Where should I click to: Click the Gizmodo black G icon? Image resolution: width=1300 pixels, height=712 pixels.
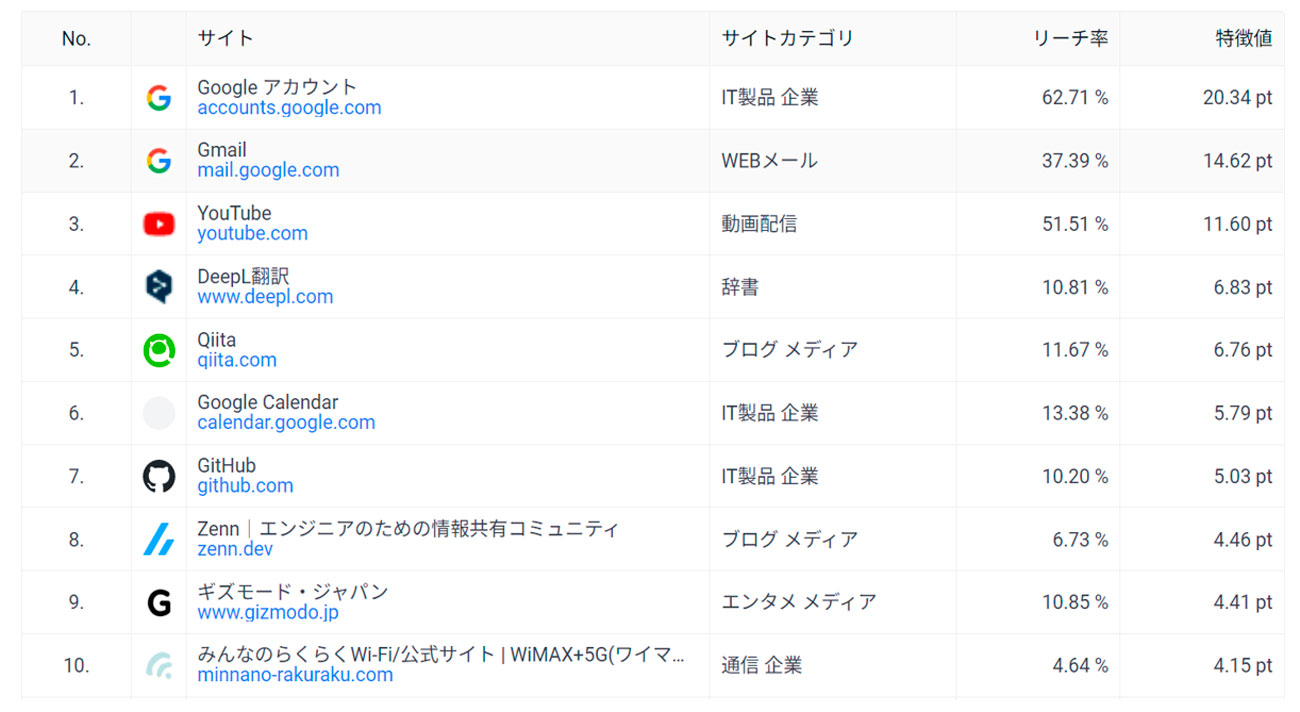click(158, 602)
